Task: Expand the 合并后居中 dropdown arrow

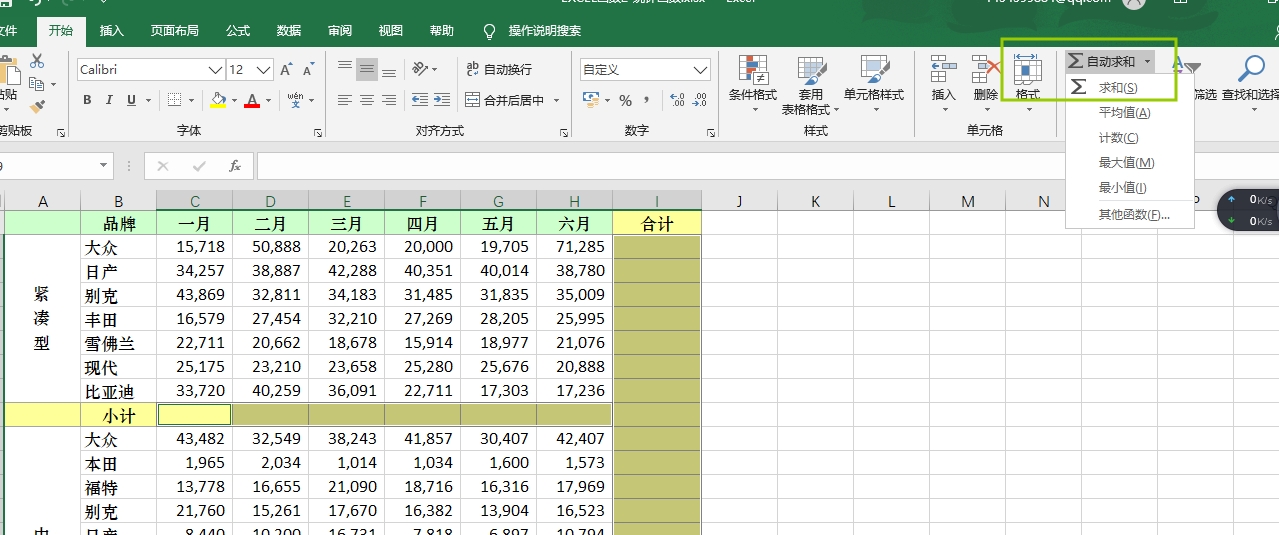Action: pyautogui.click(x=554, y=100)
